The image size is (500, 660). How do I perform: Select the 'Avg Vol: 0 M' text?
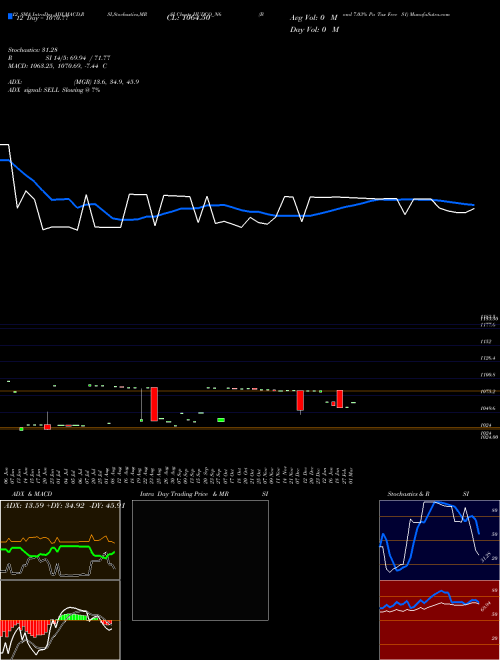click(x=314, y=18)
